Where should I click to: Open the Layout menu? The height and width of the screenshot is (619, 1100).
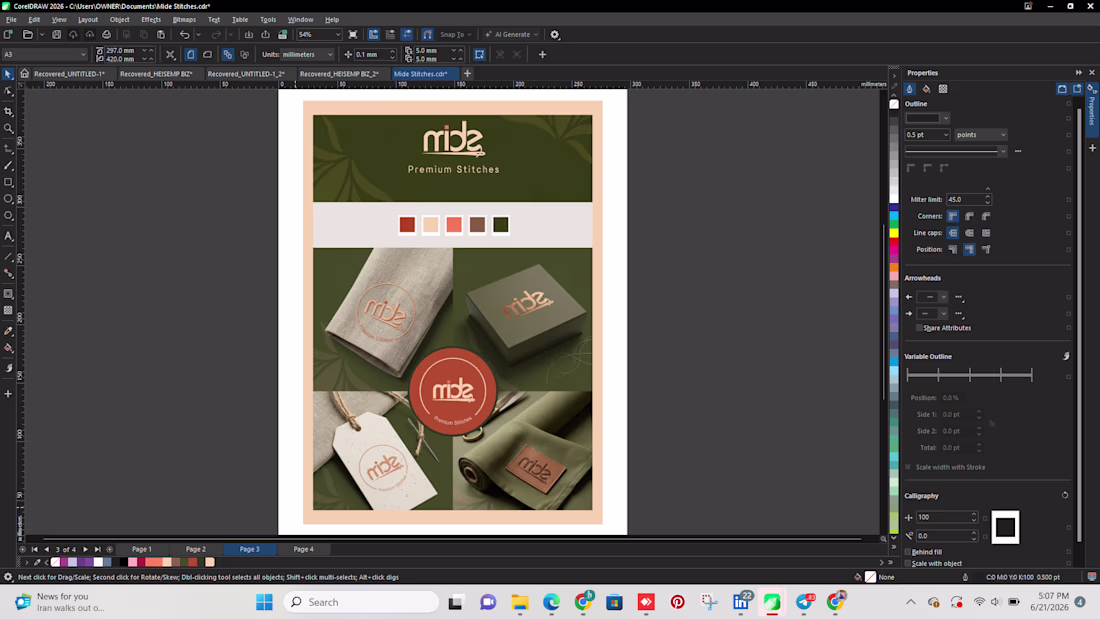(88, 20)
